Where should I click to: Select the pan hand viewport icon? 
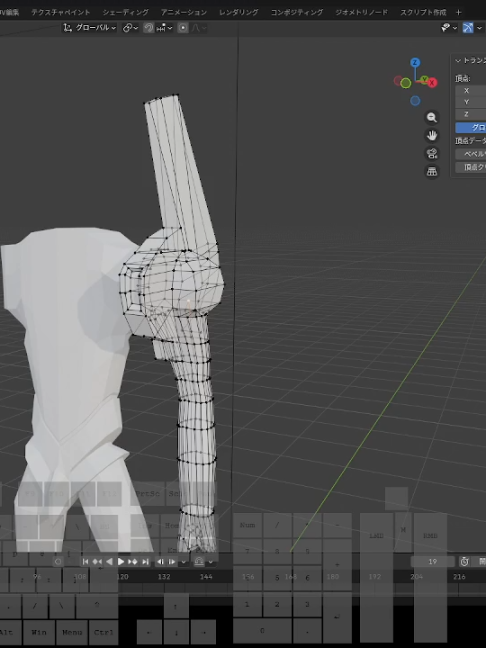[x=432, y=136]
